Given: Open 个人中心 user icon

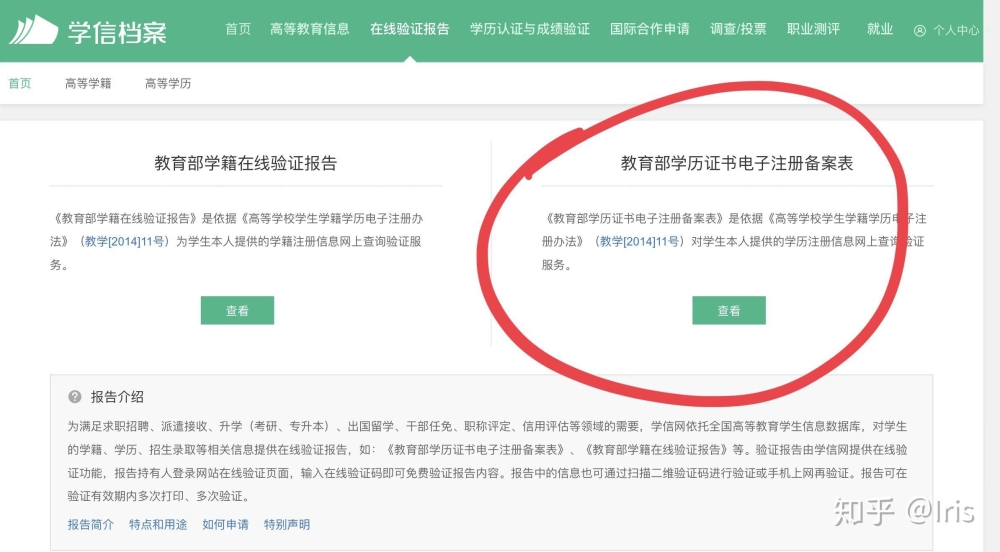Looking at the screenshot, I should tap(920, 31).
